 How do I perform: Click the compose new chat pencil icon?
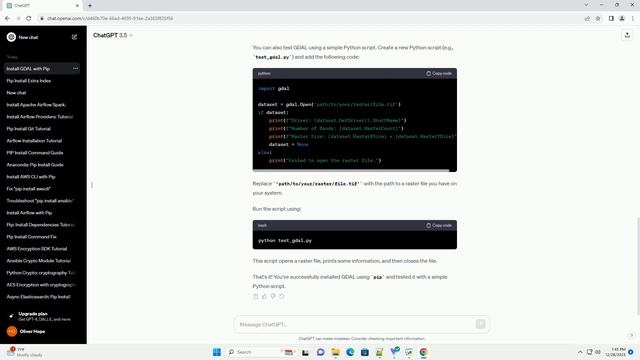74,37
